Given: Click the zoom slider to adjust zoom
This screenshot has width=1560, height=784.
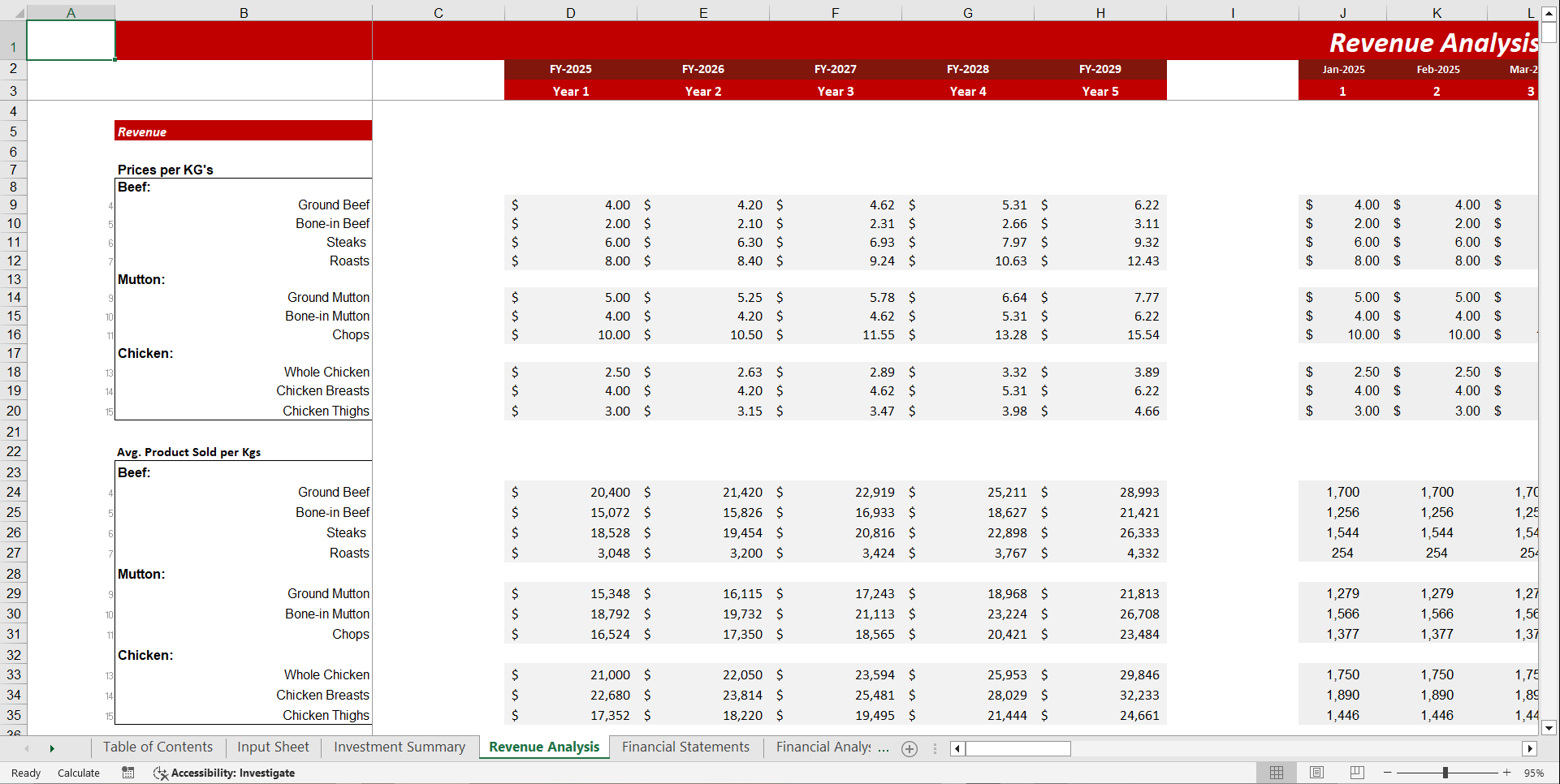Looking at the screenshot, I should 1447,773.
